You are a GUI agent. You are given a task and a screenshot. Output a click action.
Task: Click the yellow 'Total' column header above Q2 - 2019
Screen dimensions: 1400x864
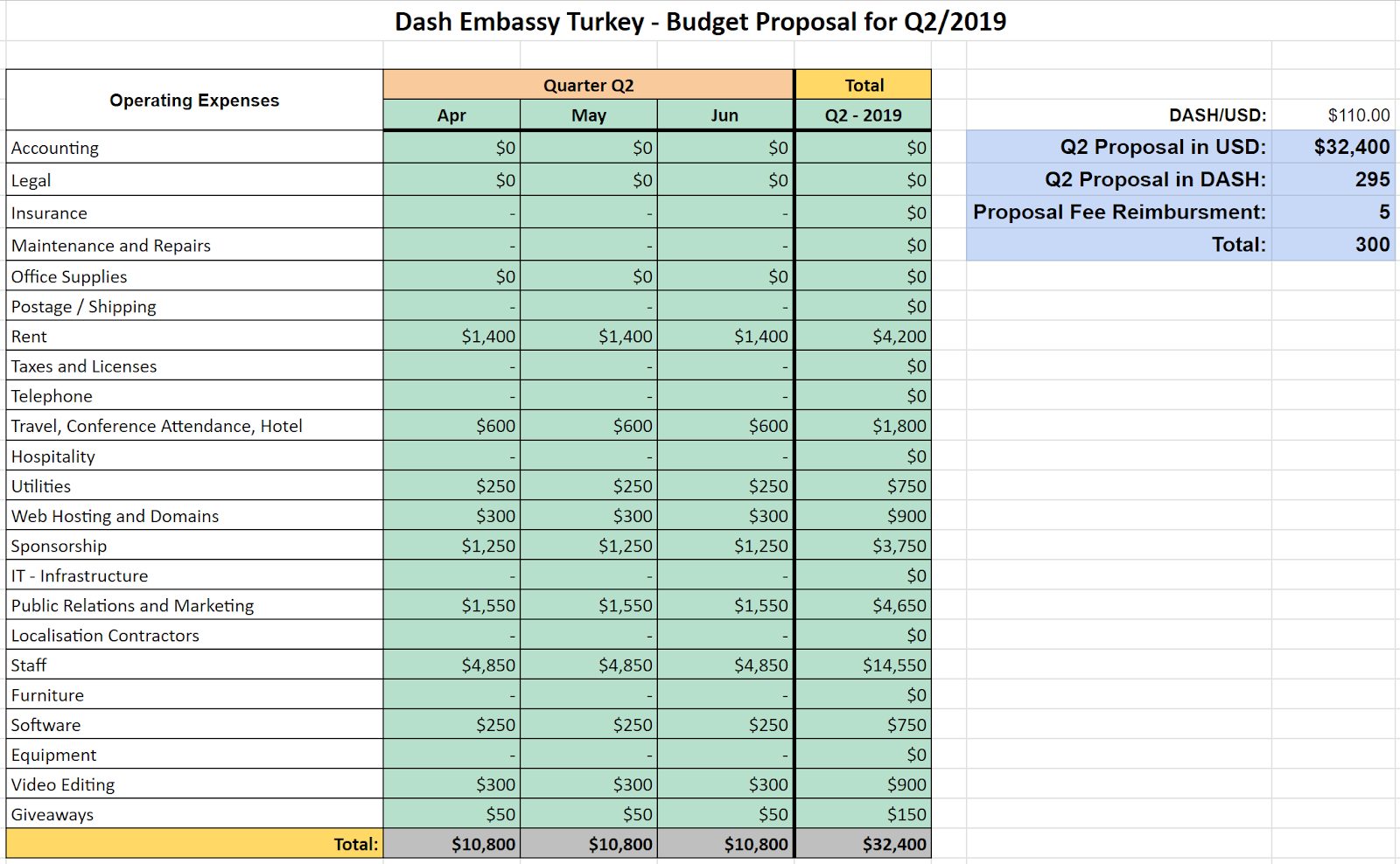pos(864,85)
